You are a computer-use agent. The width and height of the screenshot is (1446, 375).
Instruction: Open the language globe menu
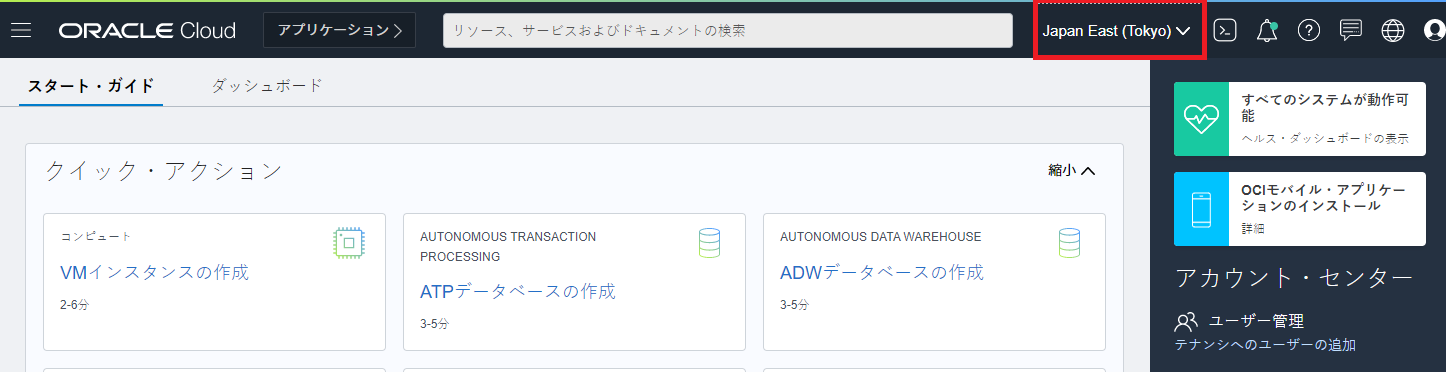(1393, 30)
